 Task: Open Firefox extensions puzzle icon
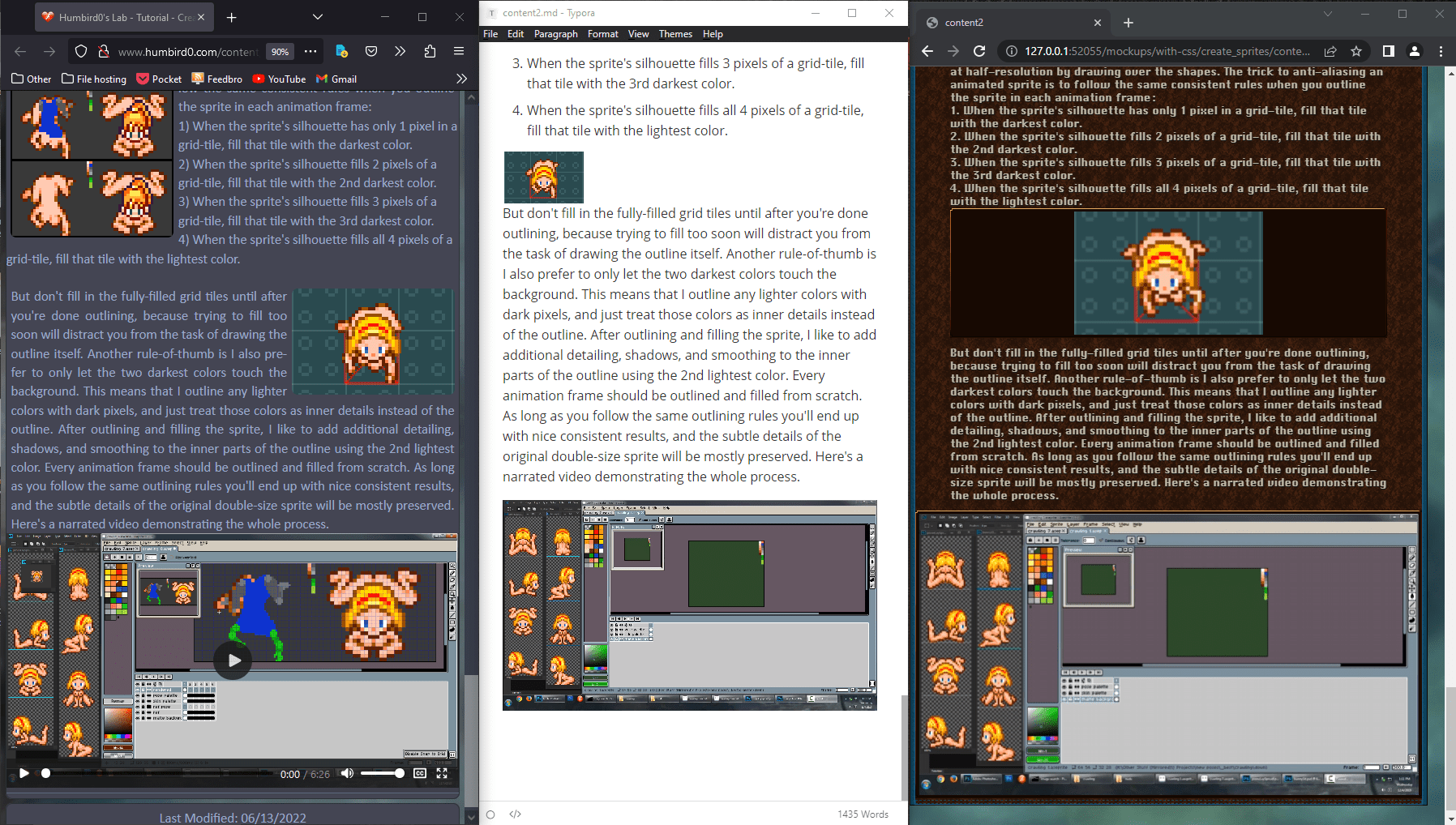click(x=430, y=51)
